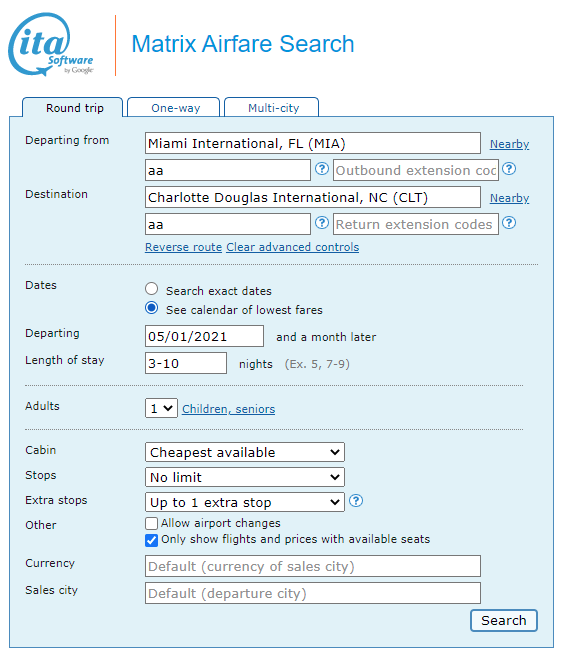Click the Search button
This screenshot has height=660, width=562.
tap(504, 620)
